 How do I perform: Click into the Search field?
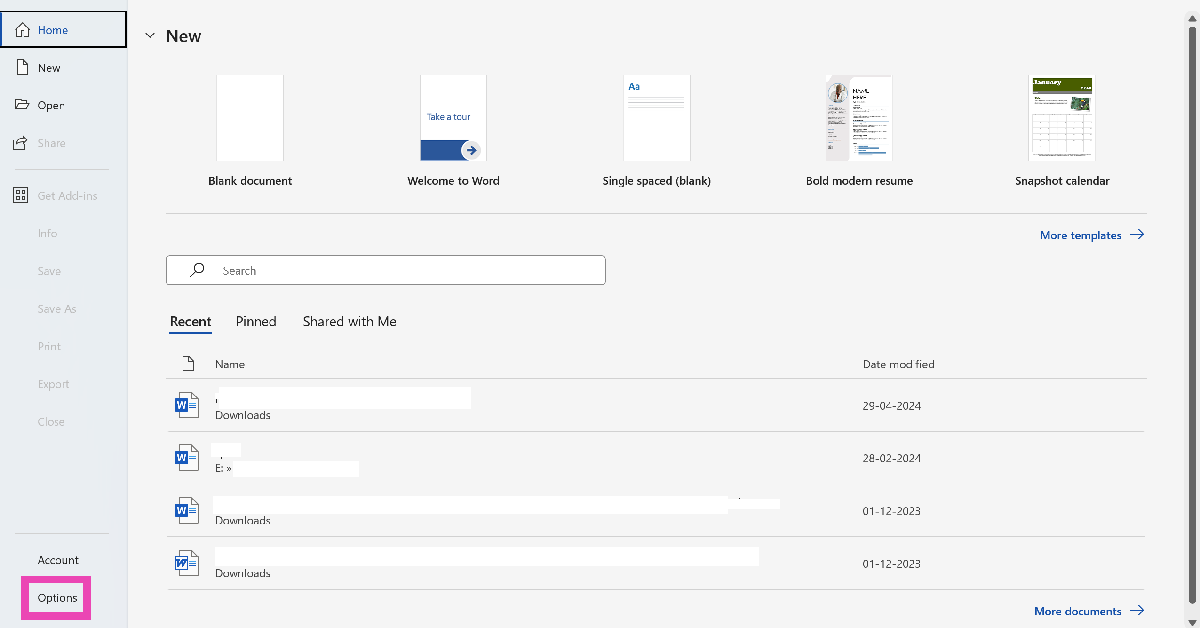(x=386, y=270)
